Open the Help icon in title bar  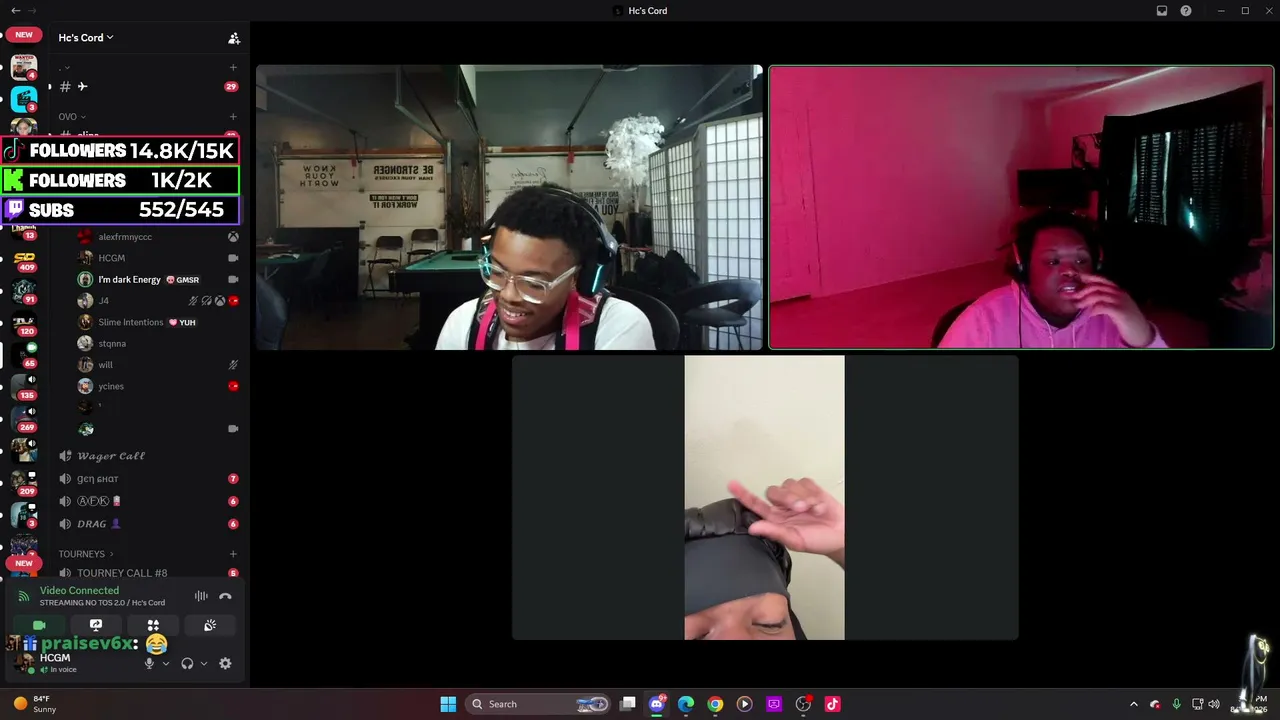point(1186,11)
